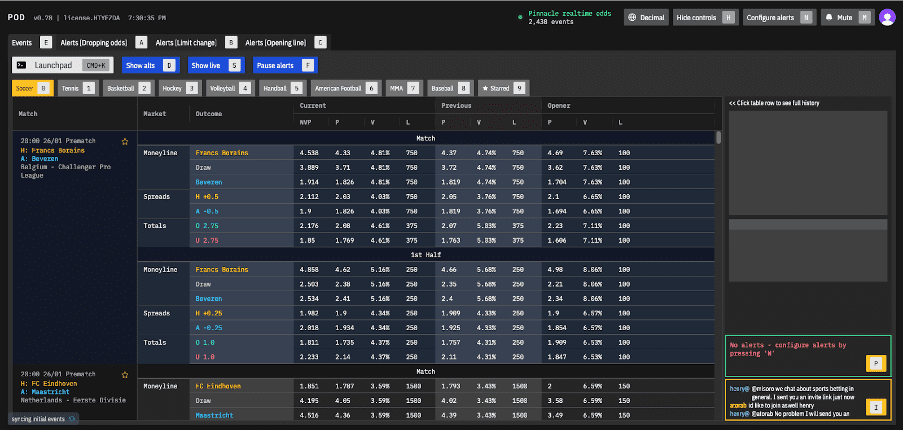This screenshot has width=904, height=430.
Task: Select the Hockey sport filter
Action: [x=180, y=88]
